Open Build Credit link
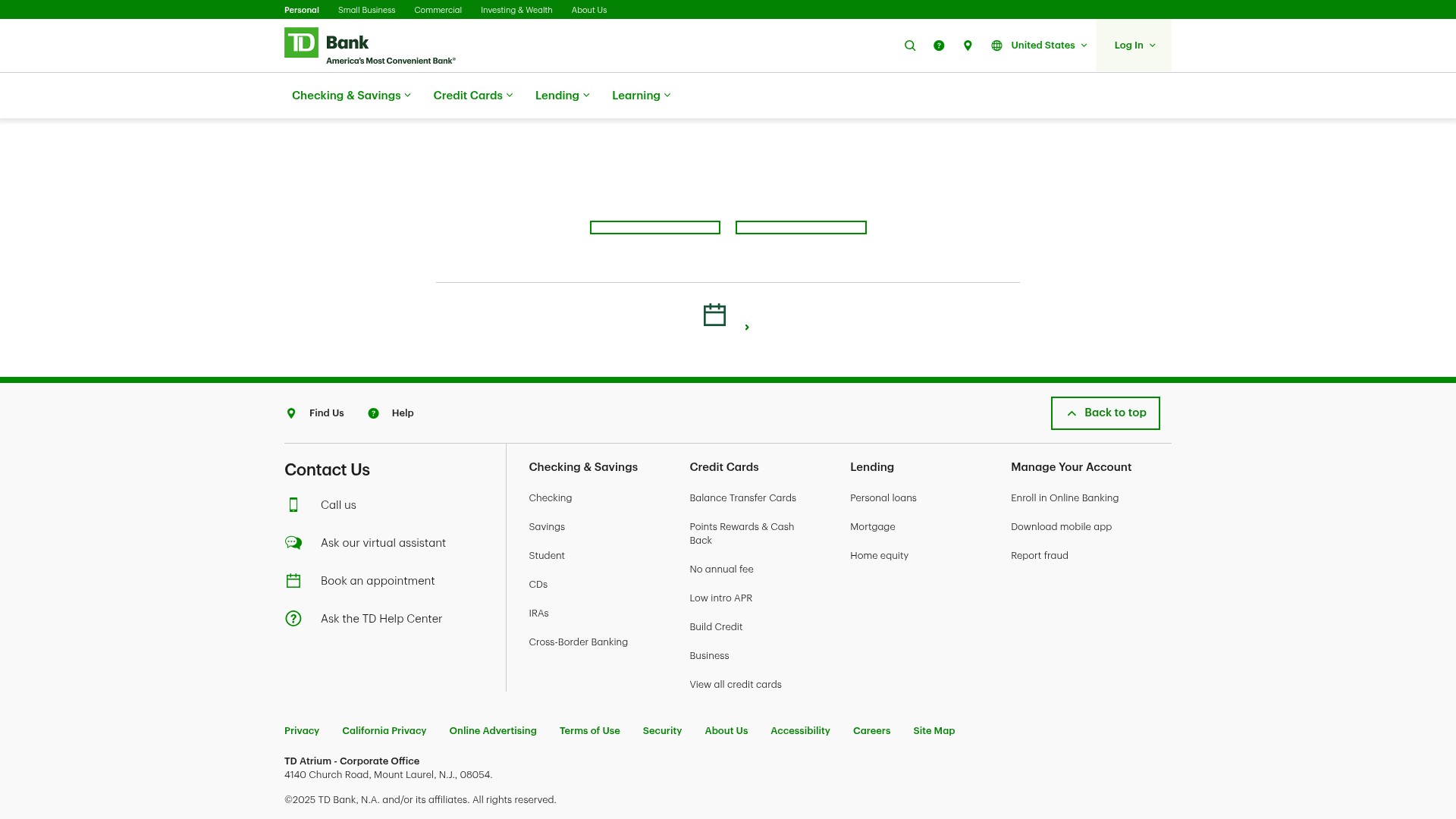This screenshot has width=1456, height=819. 717,627
